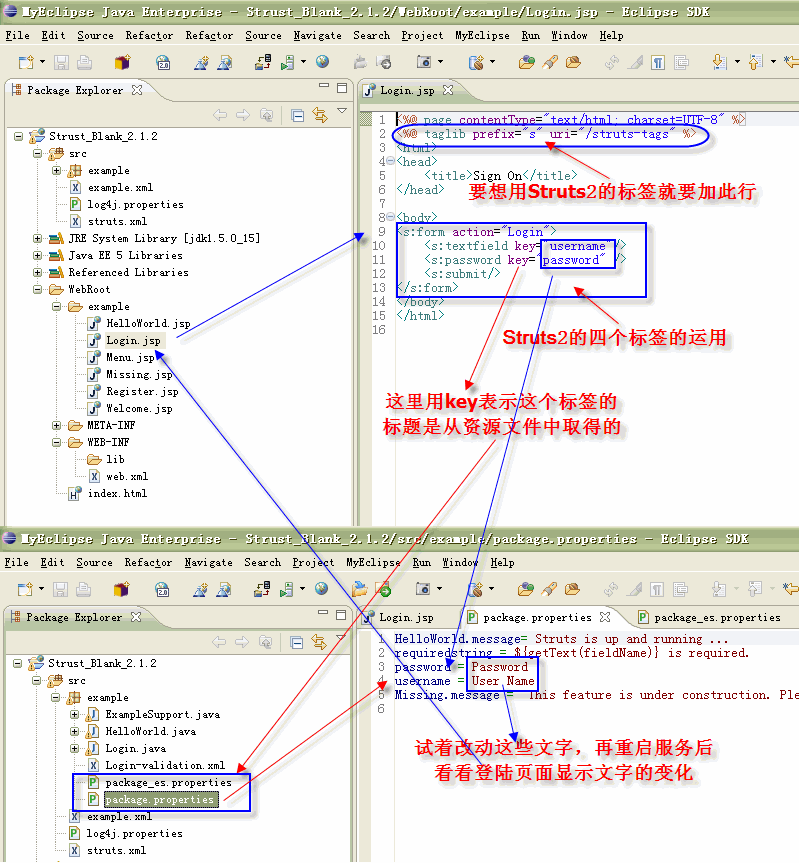Screen dimensions: 799x863
Task: Click the purple cube package icon in Login.jsp window
Action: (122, 62)
